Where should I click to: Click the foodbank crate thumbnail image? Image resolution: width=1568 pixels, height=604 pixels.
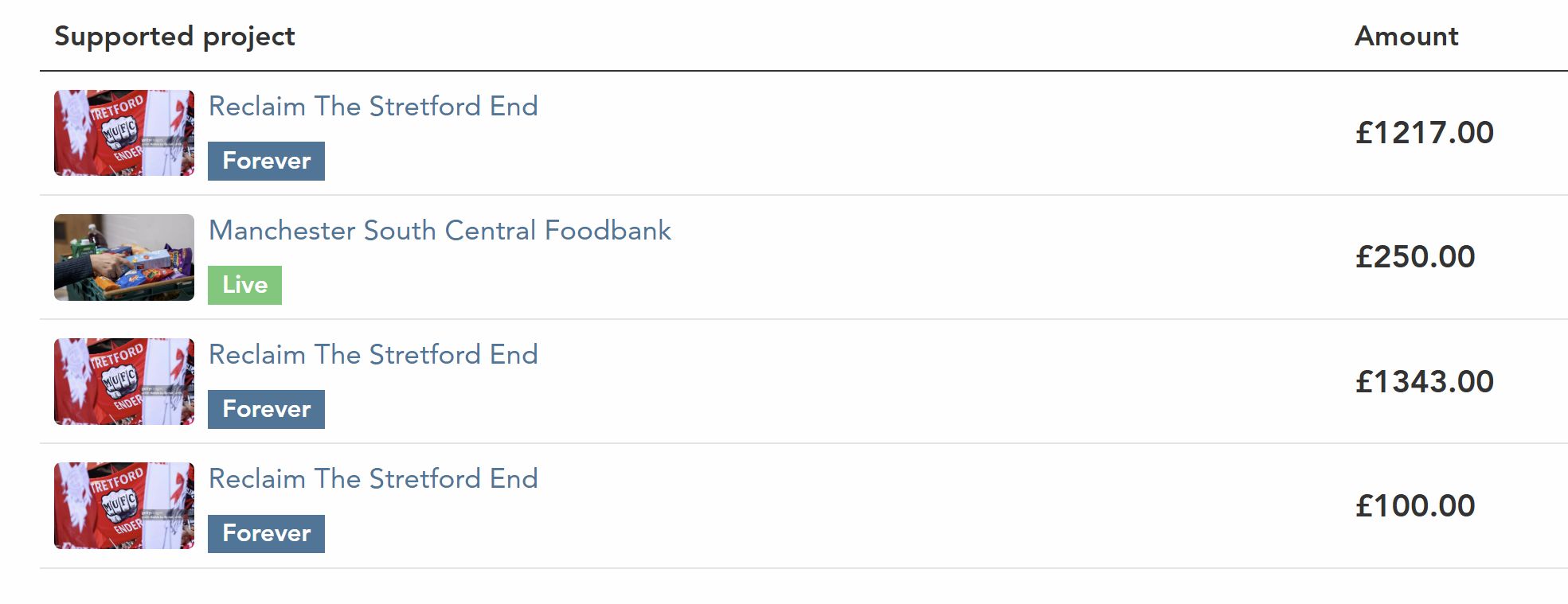[123, 257]
